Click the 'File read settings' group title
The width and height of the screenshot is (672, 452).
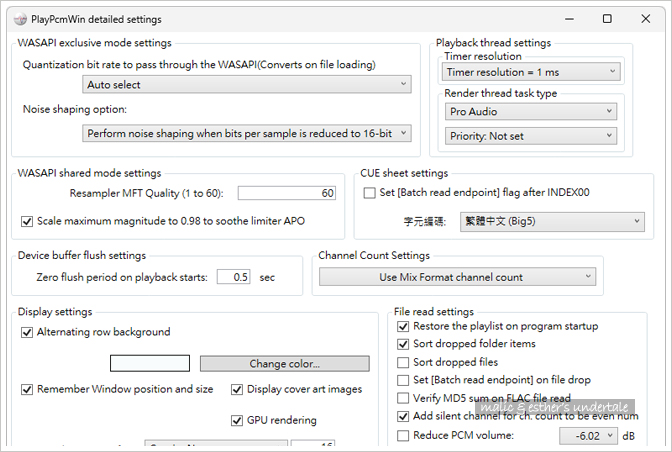434,311
